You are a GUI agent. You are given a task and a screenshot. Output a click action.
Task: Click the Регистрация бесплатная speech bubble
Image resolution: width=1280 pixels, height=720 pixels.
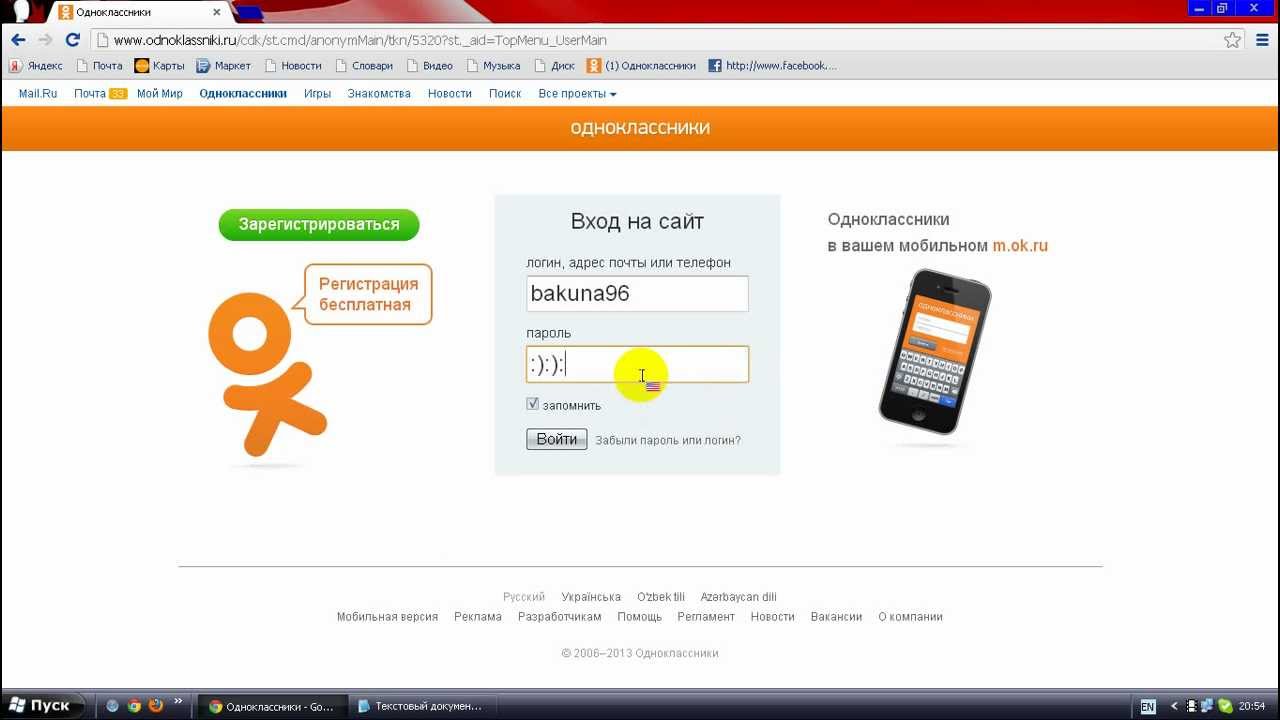tap(368, 294)
